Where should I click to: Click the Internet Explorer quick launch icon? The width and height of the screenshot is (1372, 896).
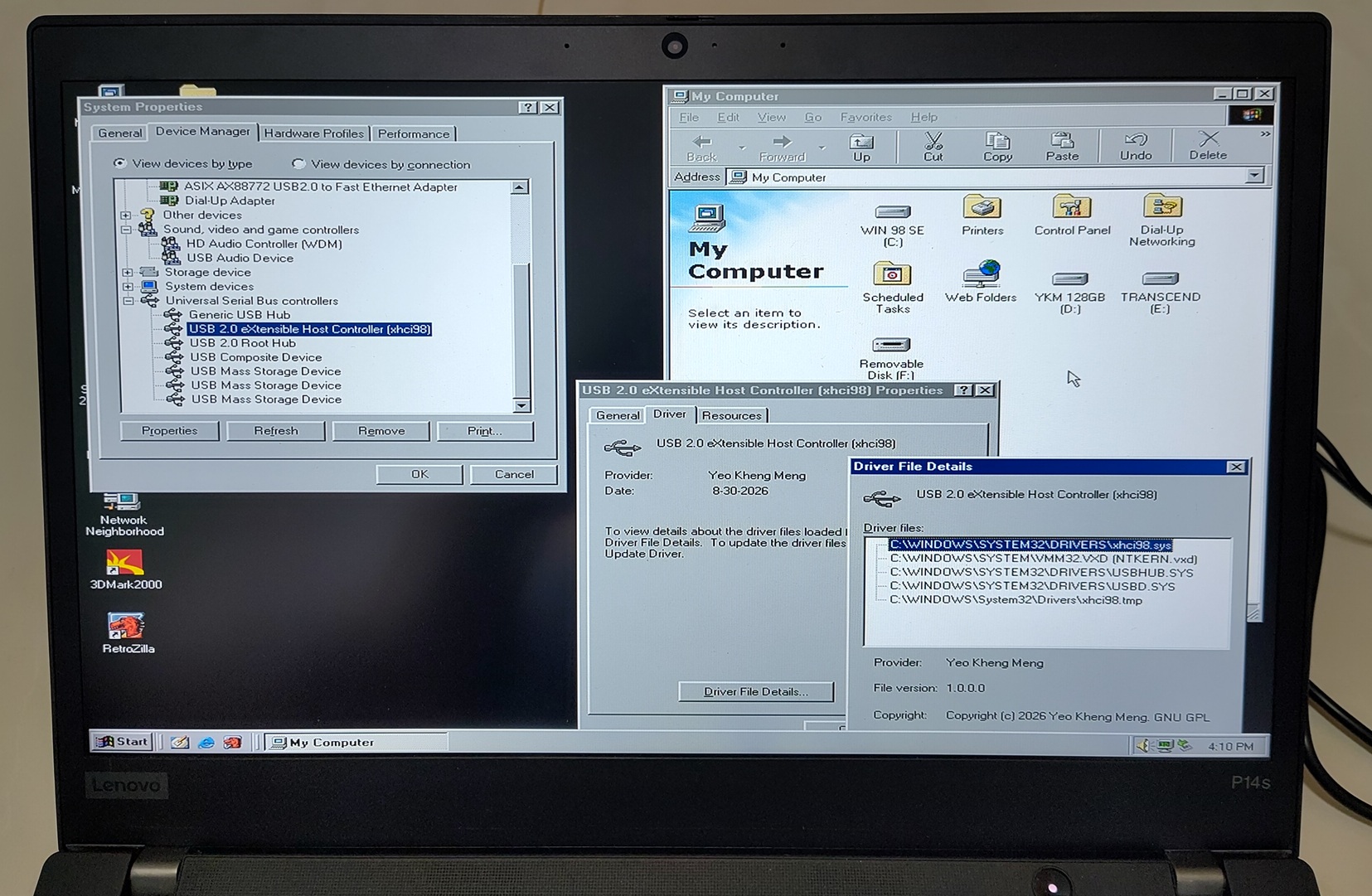click(x=206, y=743)
